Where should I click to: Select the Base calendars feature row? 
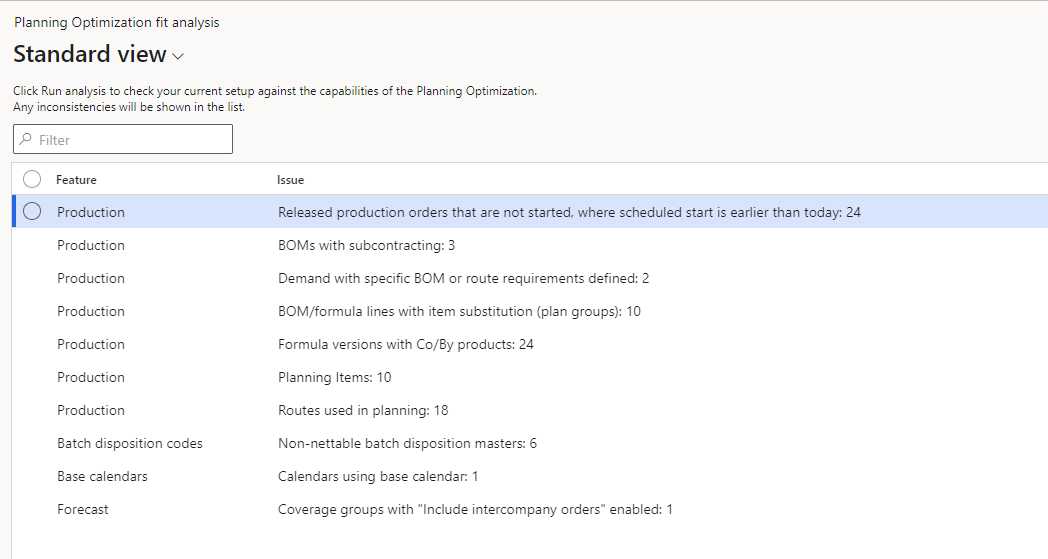pyautogui.click(x=102, y=476)
